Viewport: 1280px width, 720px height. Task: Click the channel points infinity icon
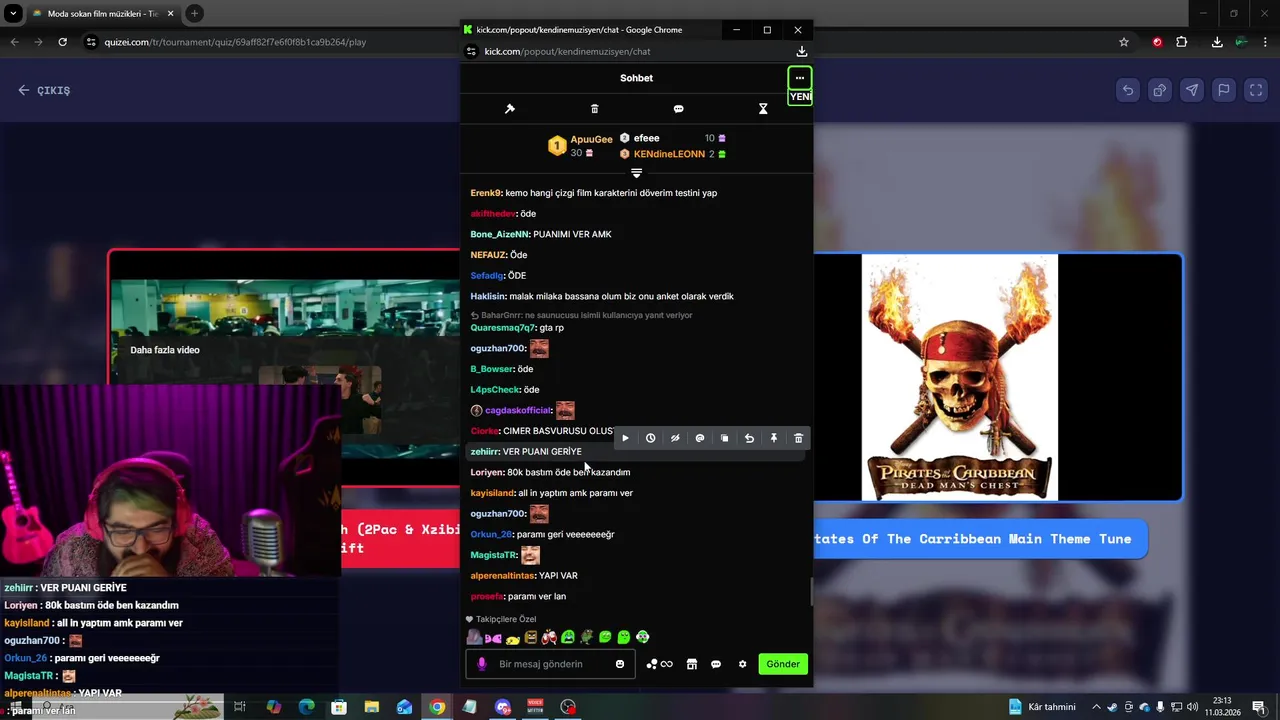[x=660, y=664]
